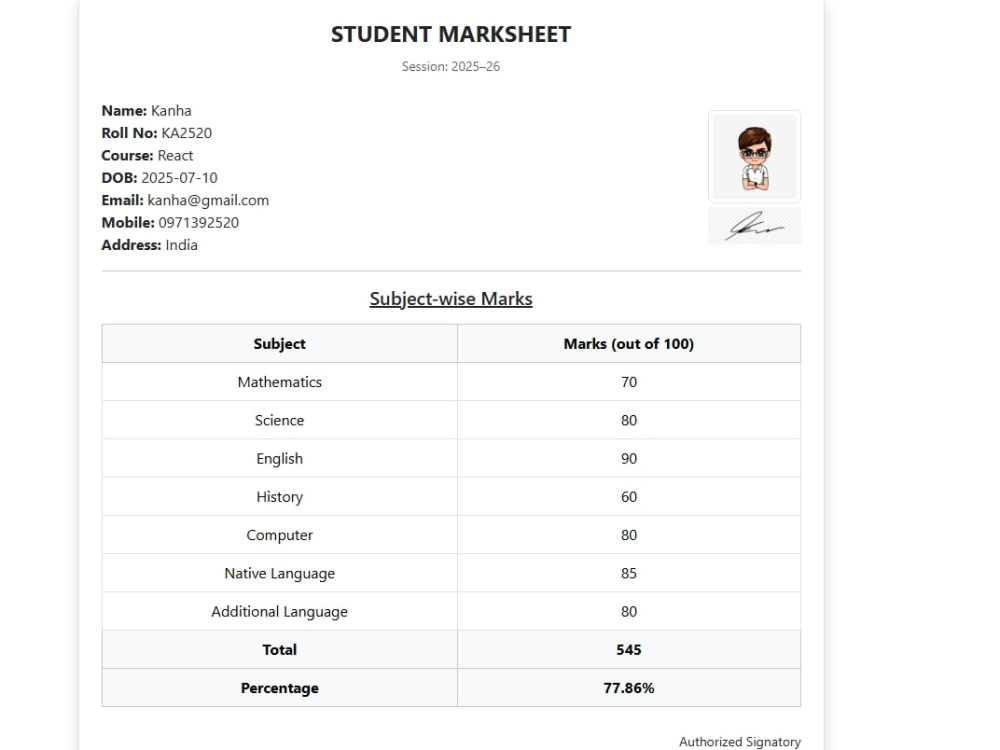The image size is (1000, 750).
Task: Click the Mathematics subject cell
Action: click(279, 382)
